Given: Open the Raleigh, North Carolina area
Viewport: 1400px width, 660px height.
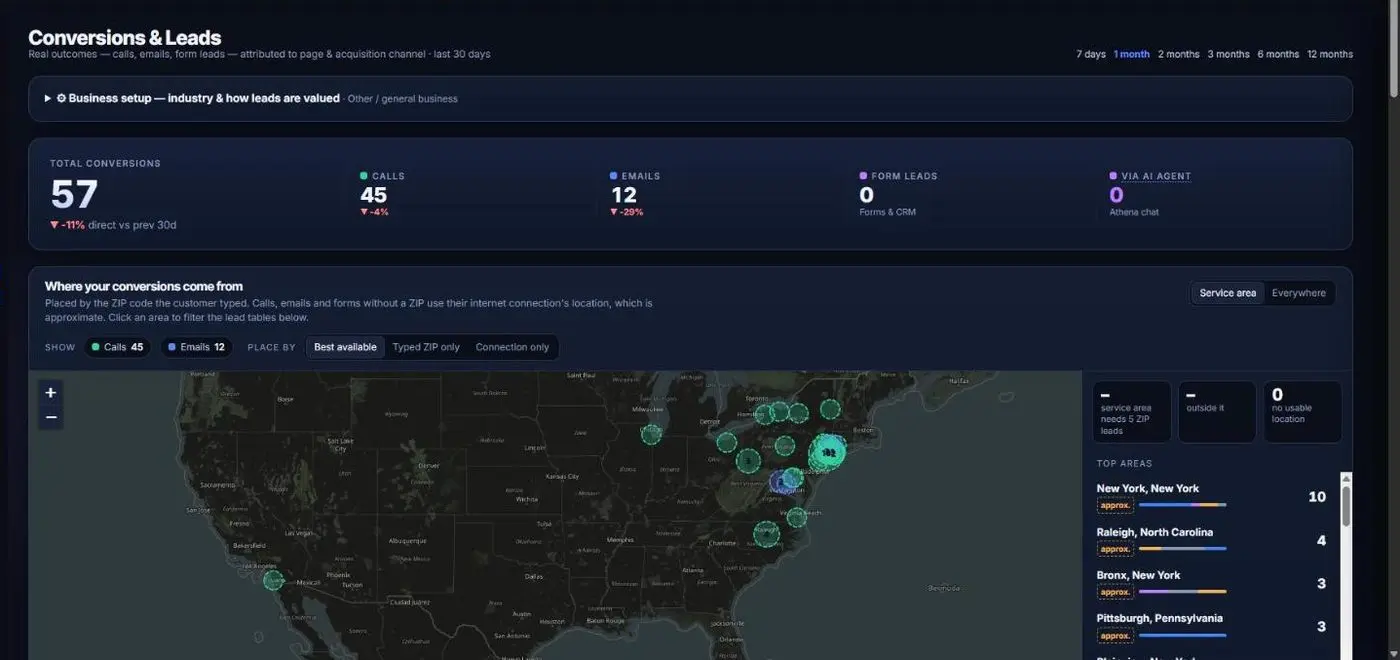Looking at the screenshot, I should pos(1212,540).
